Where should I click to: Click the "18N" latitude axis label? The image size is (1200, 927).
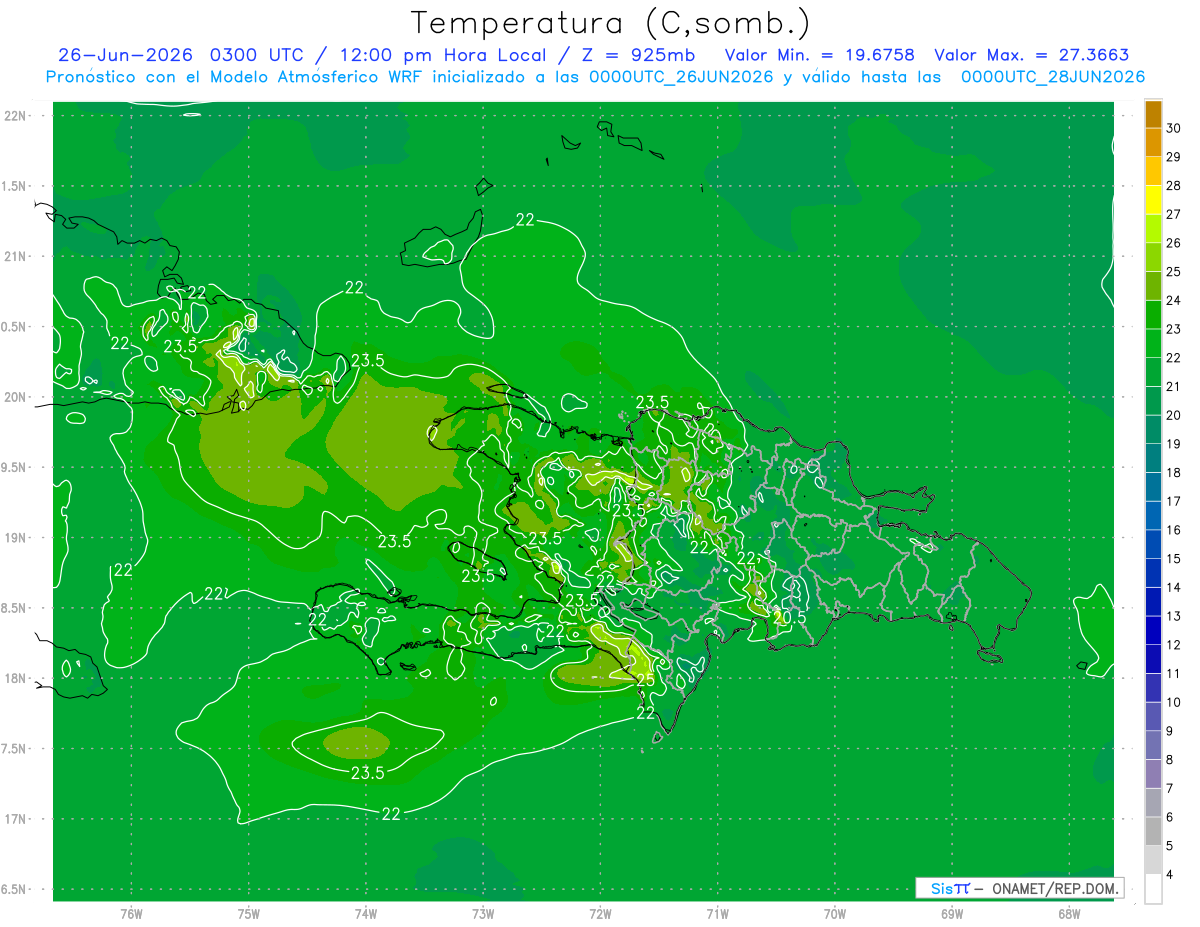(x=16, y=678)
